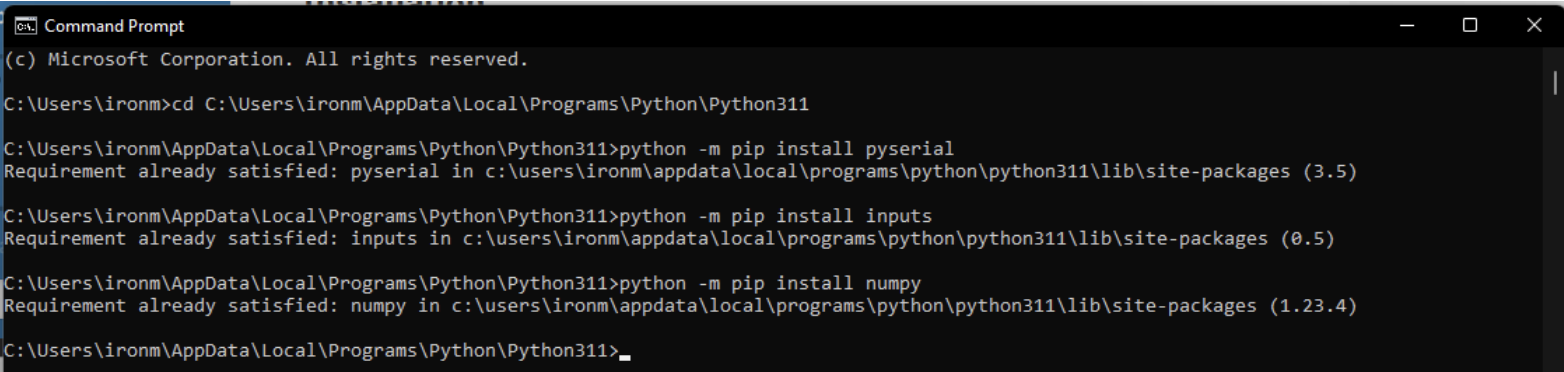
Task: Place cursor at the blinking final prompt
Action: click(x=624, y=351)
